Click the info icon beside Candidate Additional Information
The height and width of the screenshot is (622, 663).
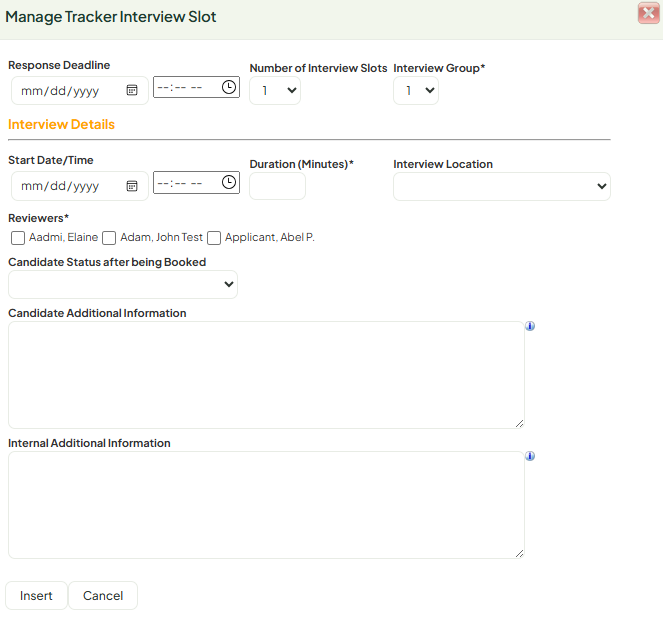point(530,326)
